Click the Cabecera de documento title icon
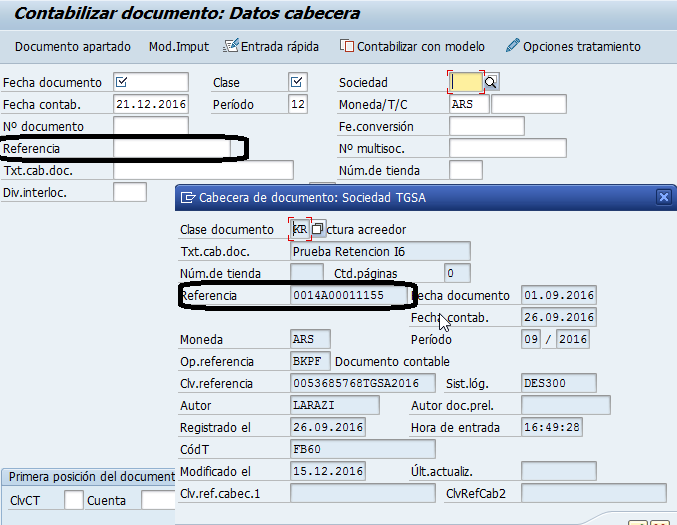 pos(188,197)
